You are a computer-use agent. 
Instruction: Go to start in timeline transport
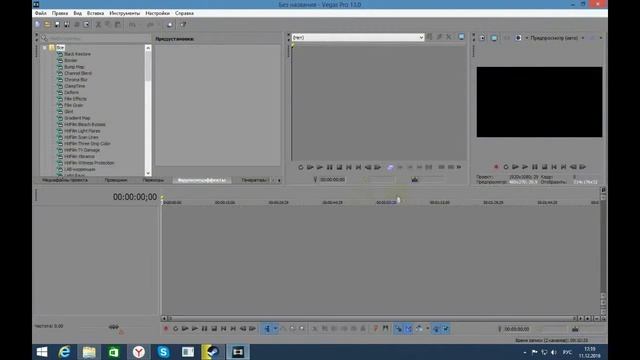pos(224,329)
